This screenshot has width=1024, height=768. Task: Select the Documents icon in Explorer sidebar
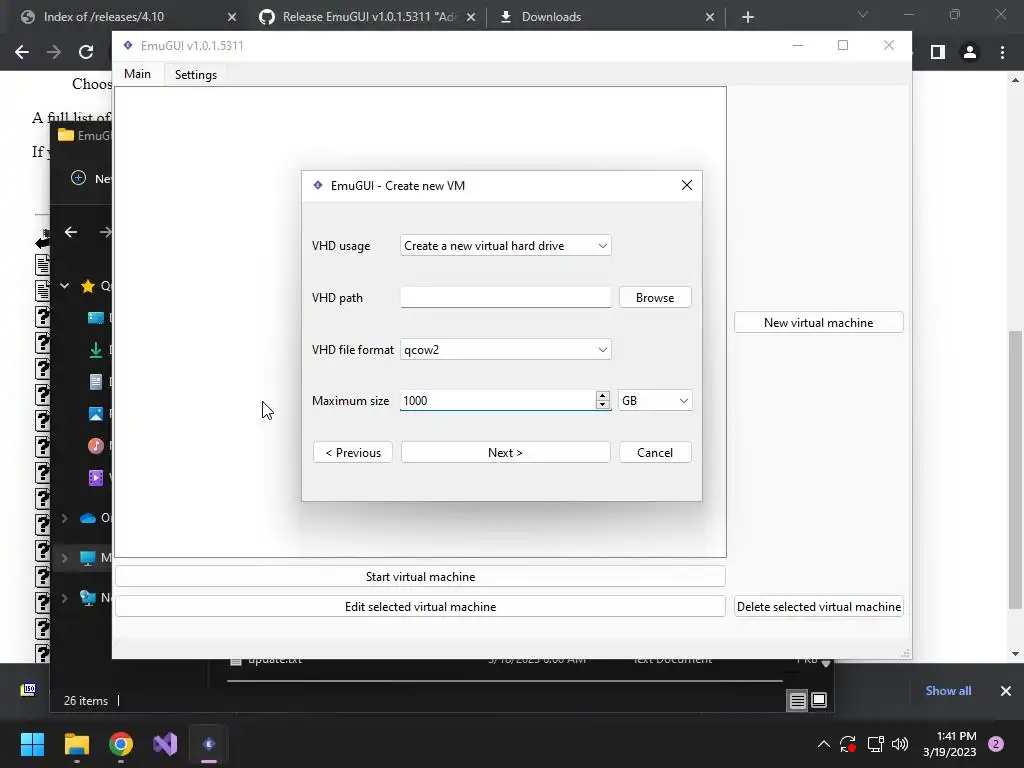[96, 381]
